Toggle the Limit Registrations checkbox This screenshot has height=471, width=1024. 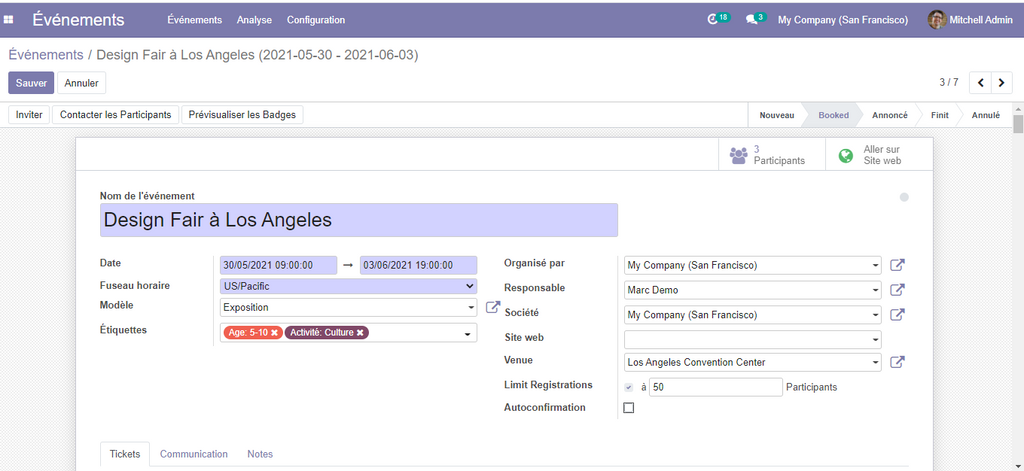628,387
